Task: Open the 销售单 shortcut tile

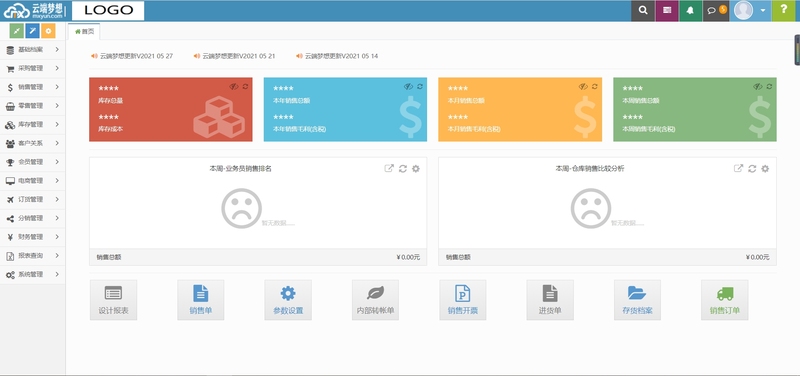Action: (201, 300)
